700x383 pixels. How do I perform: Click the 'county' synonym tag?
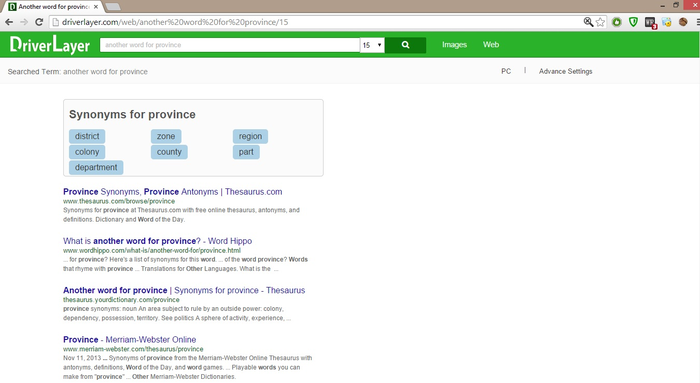click(x=169, y=152)
